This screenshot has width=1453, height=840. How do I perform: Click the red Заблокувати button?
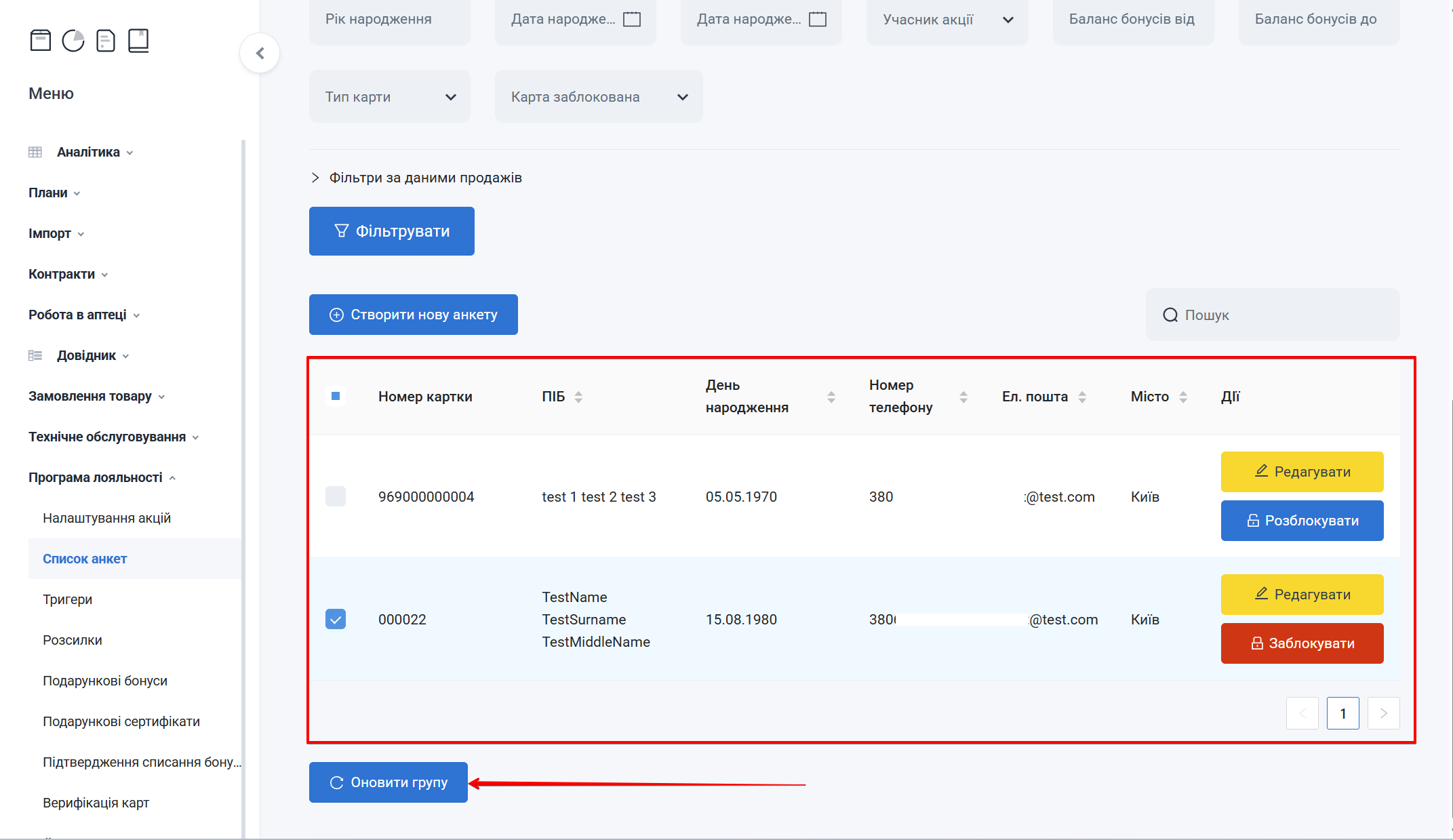click(x=1302, y=643)
